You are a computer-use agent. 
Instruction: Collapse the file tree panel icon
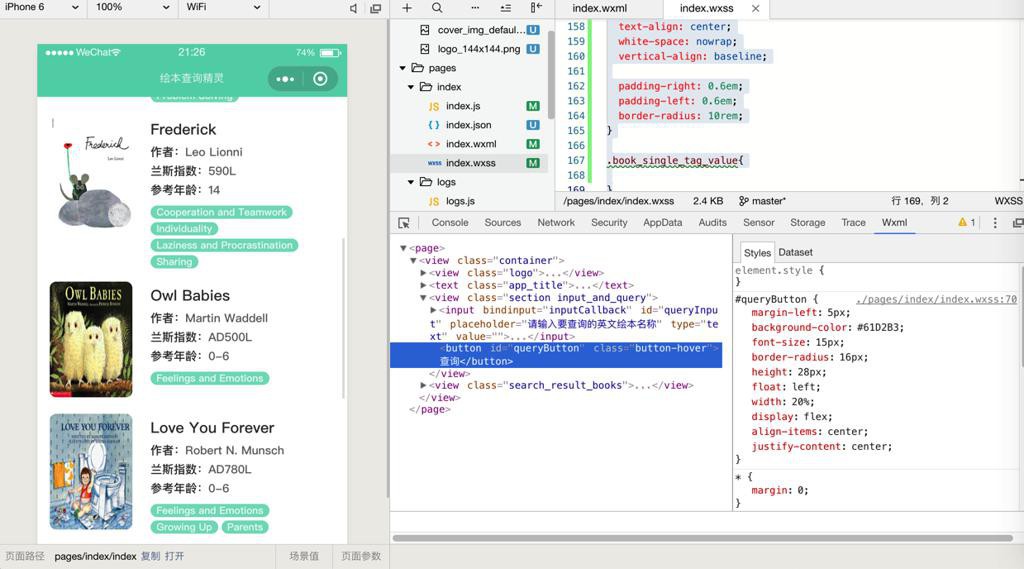point(536,8)
